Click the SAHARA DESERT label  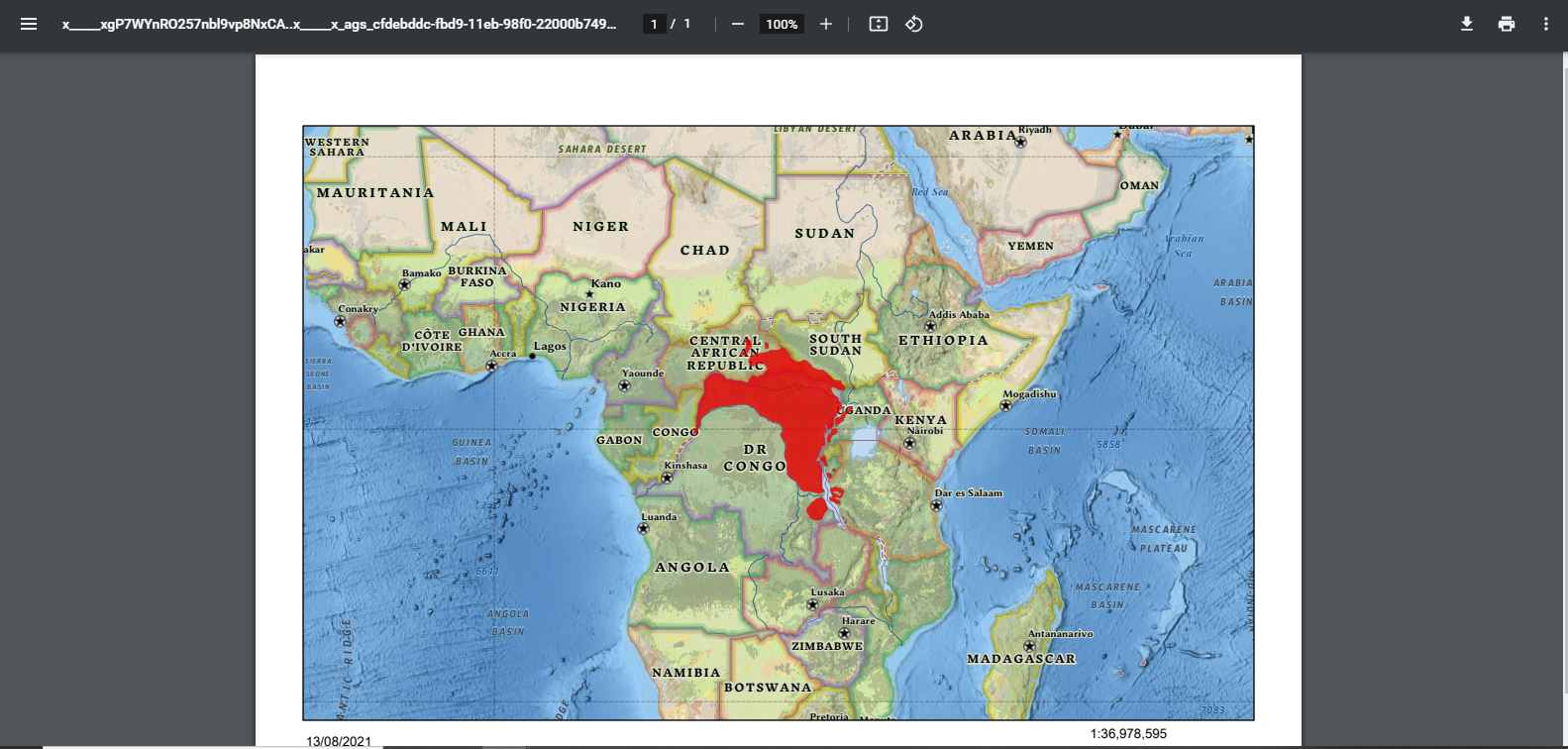[x=601, y=150]
